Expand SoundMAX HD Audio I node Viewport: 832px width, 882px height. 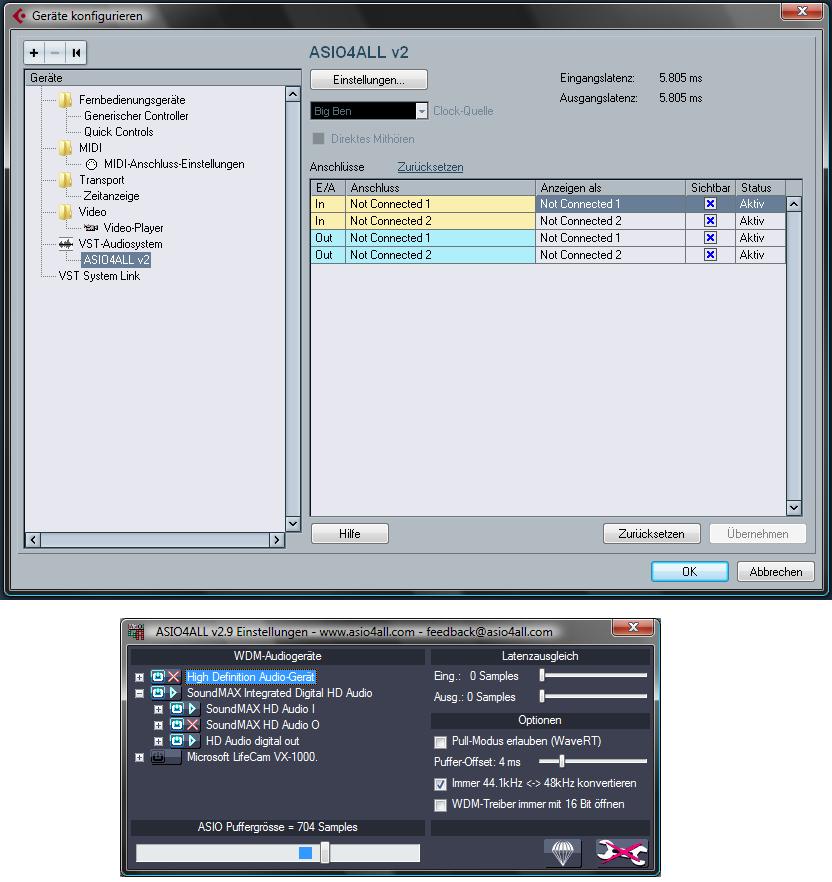(158, 709)
